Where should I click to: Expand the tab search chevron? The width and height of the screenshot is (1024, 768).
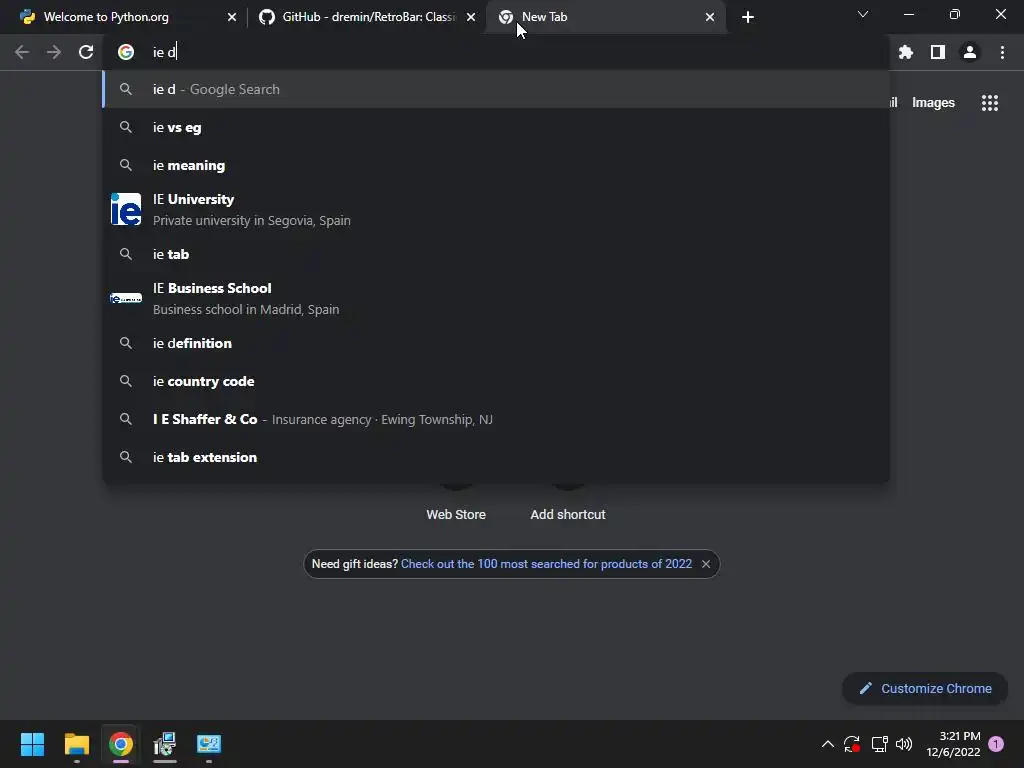coord(863,14)
